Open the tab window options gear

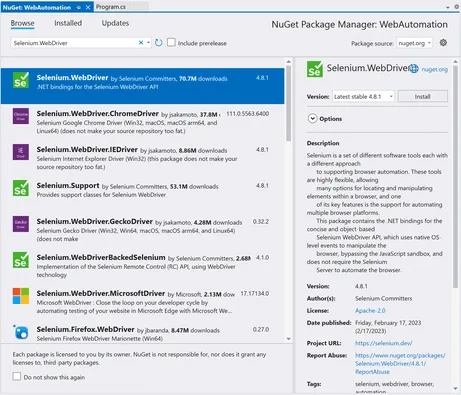pos(456,7)
